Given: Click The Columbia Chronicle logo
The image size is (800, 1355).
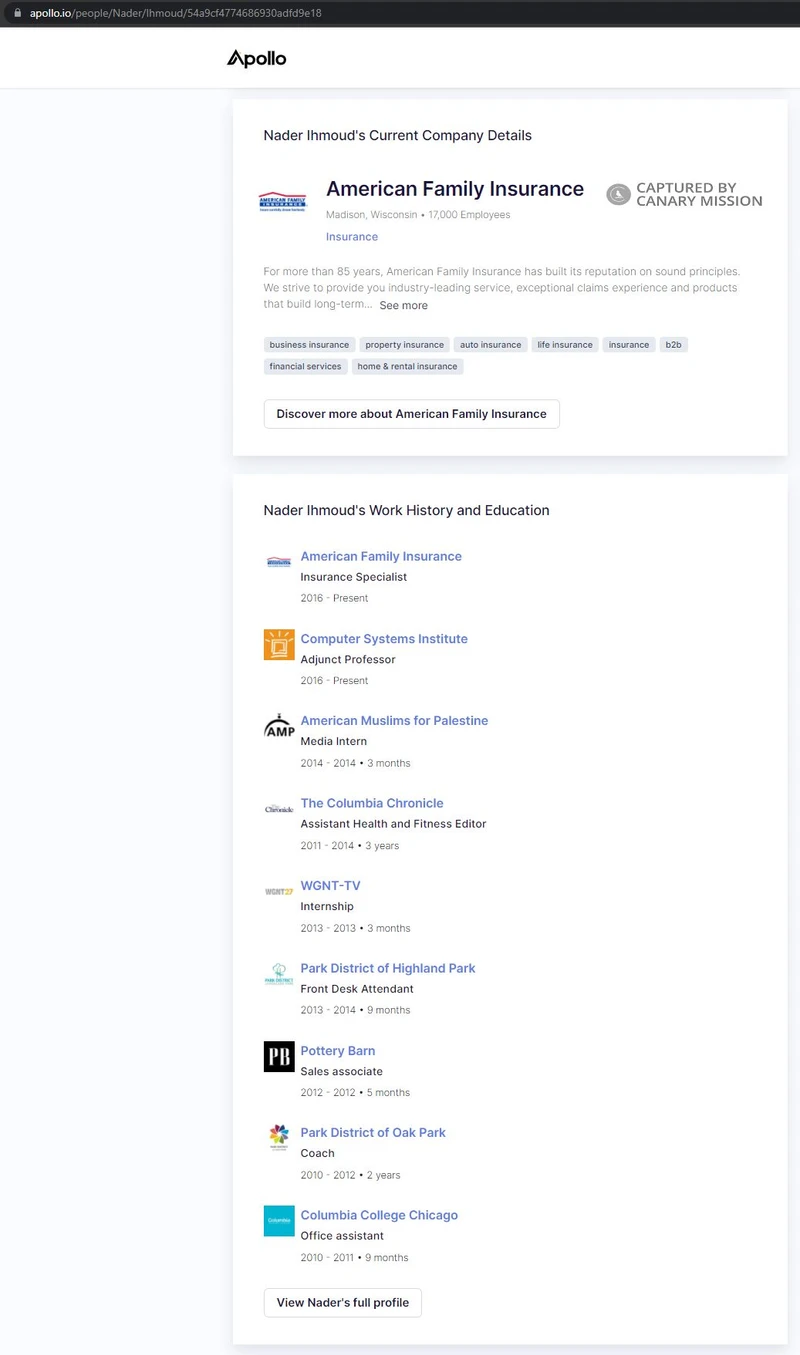Looking at the screenshot, I should point(279,809).
